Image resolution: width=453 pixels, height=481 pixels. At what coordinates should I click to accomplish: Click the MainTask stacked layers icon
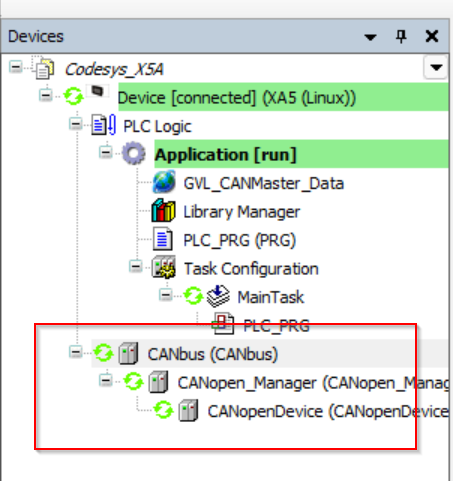pyautogui.click(x=218, y=296)
